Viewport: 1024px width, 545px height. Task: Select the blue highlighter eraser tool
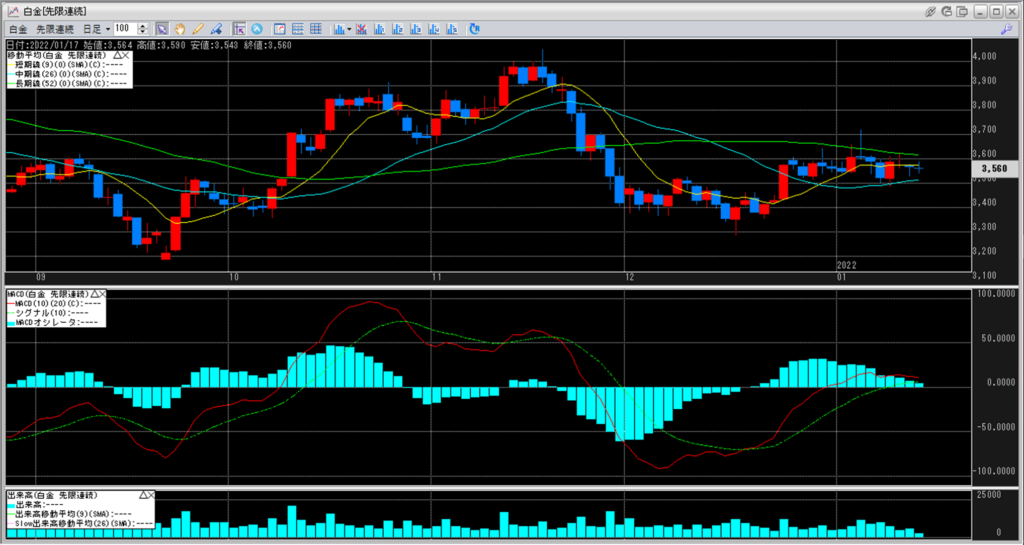(x=216, y=29)
